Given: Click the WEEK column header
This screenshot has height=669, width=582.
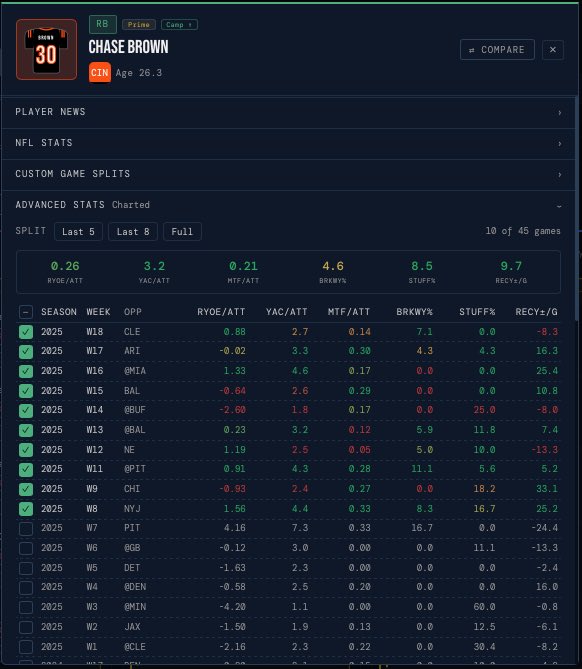Looking at the screenshot, I should coord(98,312).
